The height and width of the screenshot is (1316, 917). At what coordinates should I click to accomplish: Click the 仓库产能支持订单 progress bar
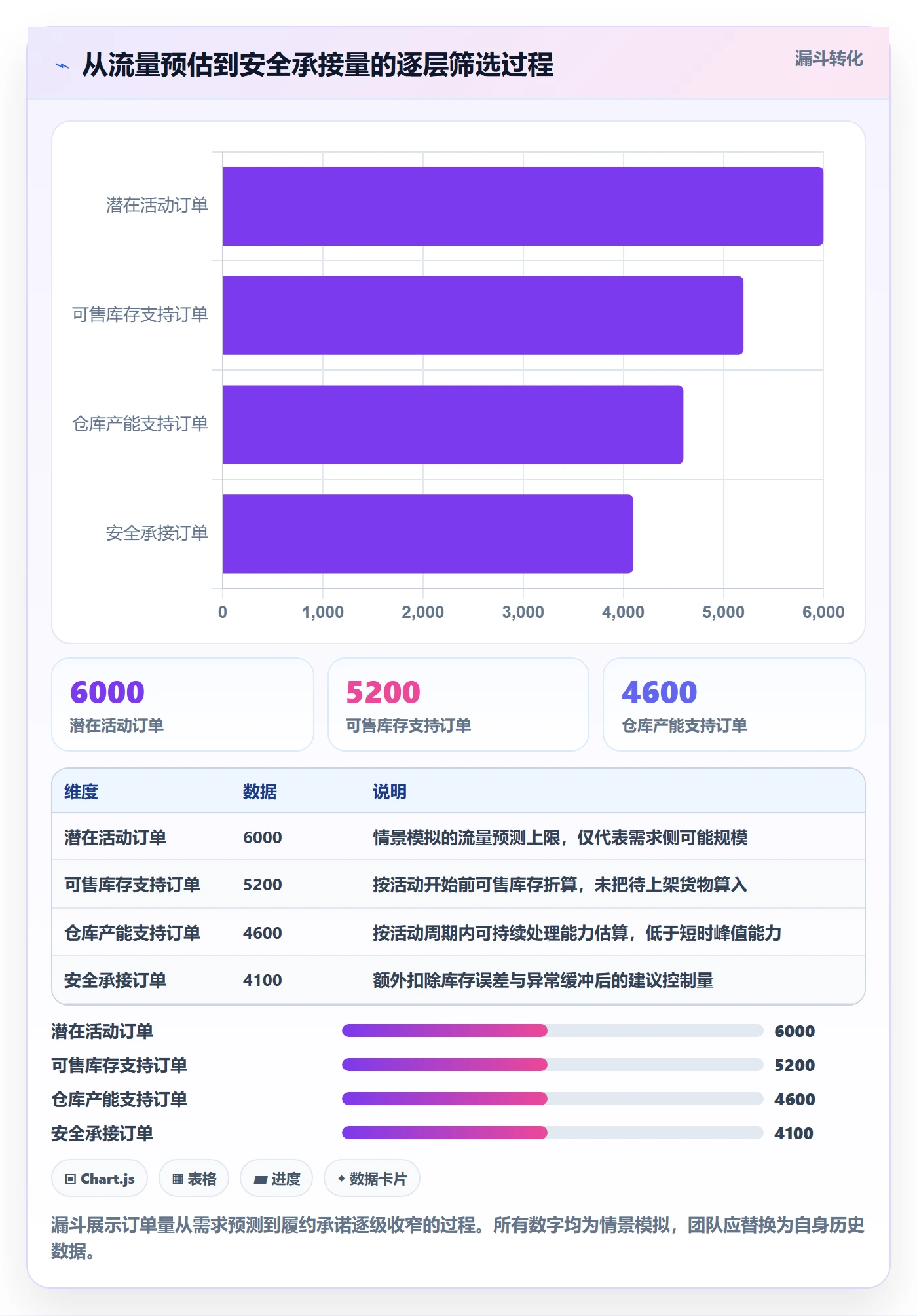coord(552,1099)
